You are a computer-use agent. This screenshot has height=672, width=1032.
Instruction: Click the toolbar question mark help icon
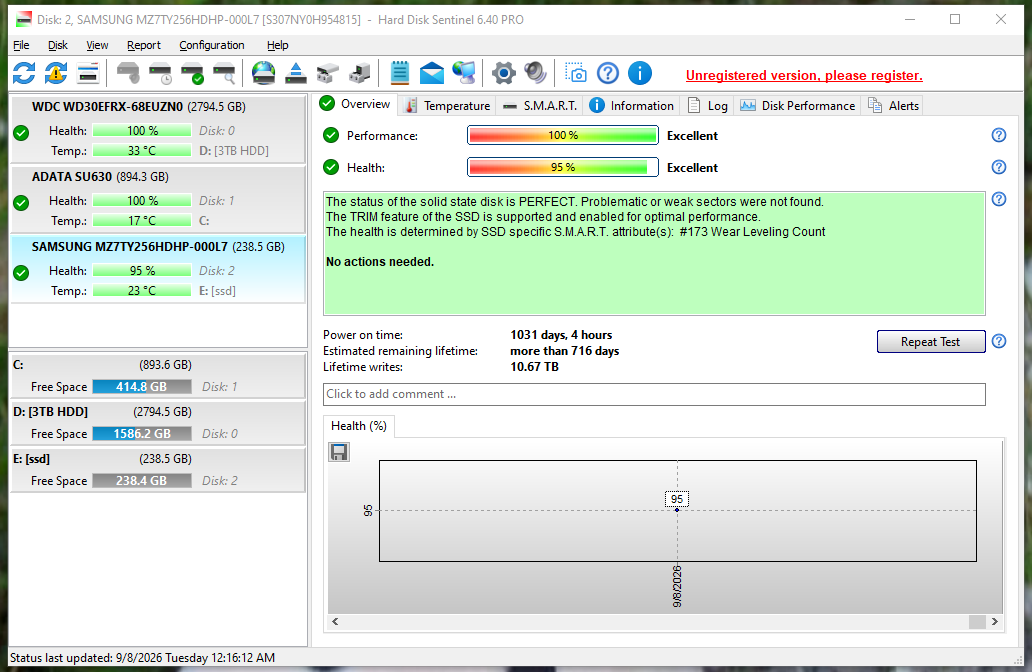click(x=607, y=73)
